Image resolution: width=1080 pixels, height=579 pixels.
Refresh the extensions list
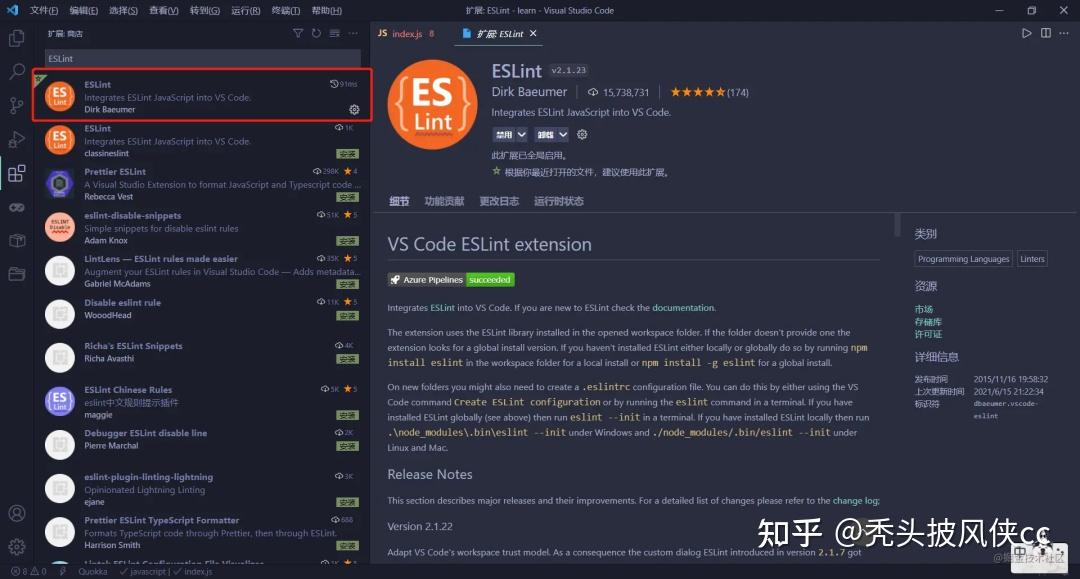[316, 33]
